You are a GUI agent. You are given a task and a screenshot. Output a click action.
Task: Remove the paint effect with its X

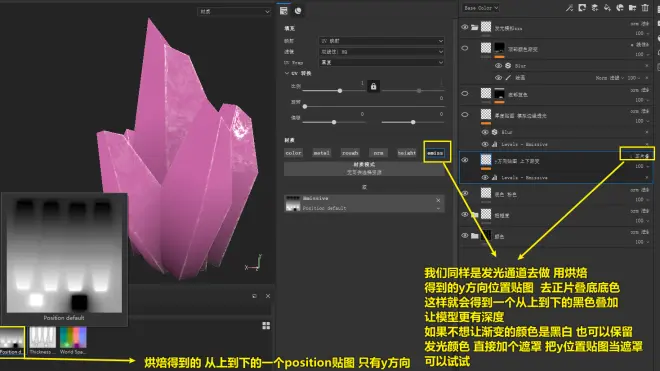point(647,78)
